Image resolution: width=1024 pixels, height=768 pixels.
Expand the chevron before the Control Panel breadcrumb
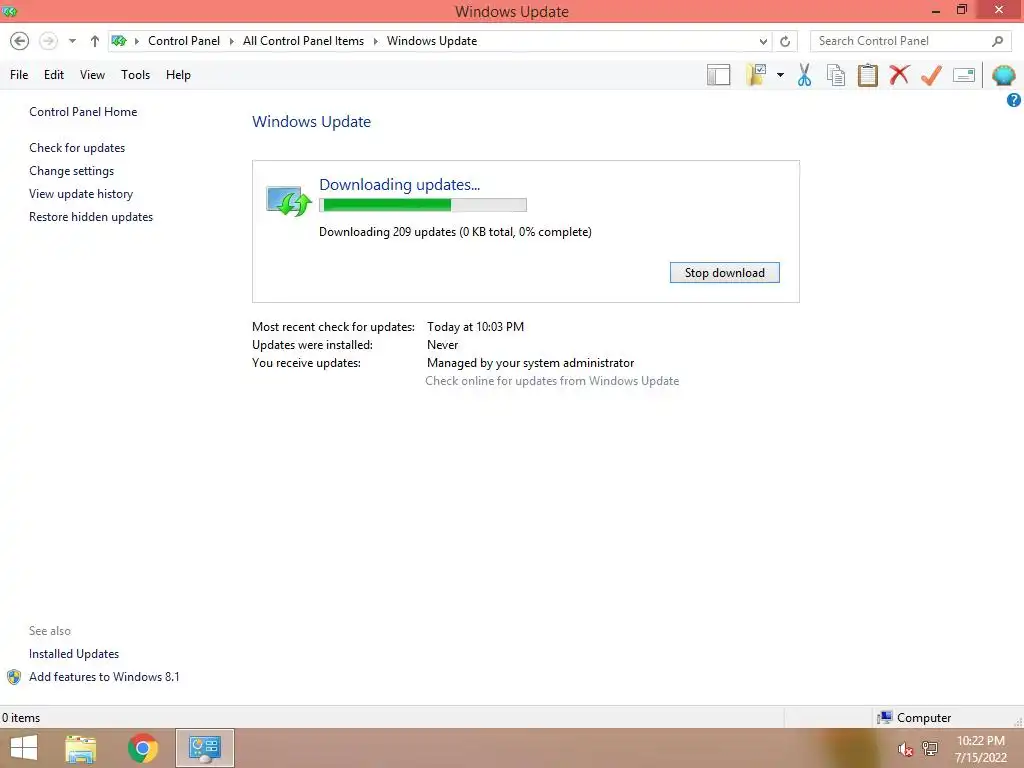136,41
